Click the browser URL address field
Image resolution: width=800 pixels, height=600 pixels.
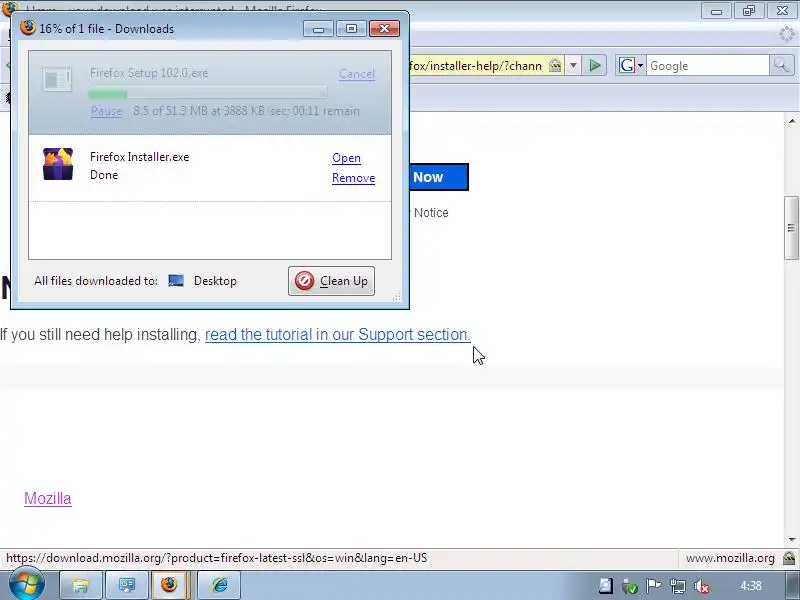click(x=477, y=66)
